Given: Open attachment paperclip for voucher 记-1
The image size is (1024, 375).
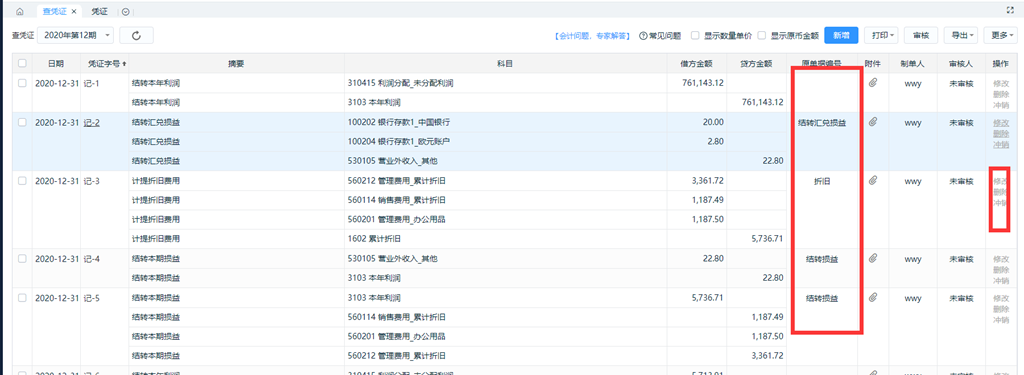Looking at the screenshot, I should pyautogui.click(x=872, y=82).
